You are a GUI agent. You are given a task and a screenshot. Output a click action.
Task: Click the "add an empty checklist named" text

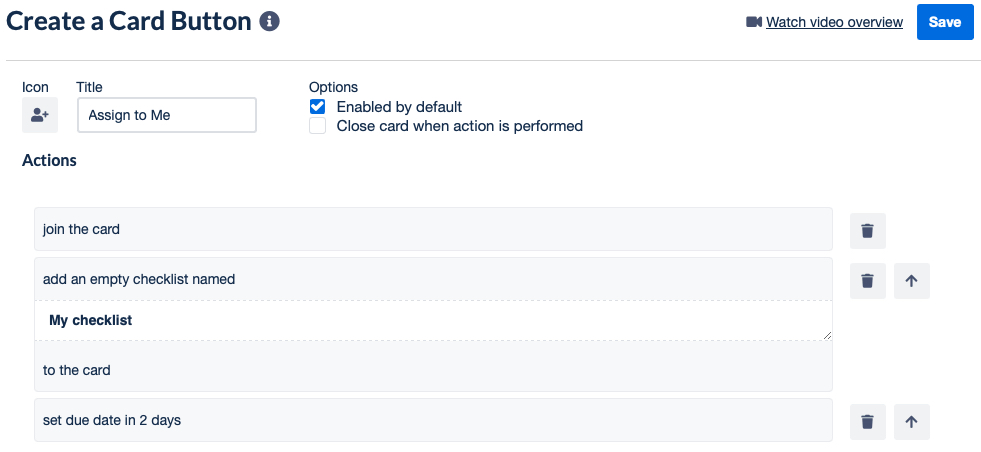[139, 279]
